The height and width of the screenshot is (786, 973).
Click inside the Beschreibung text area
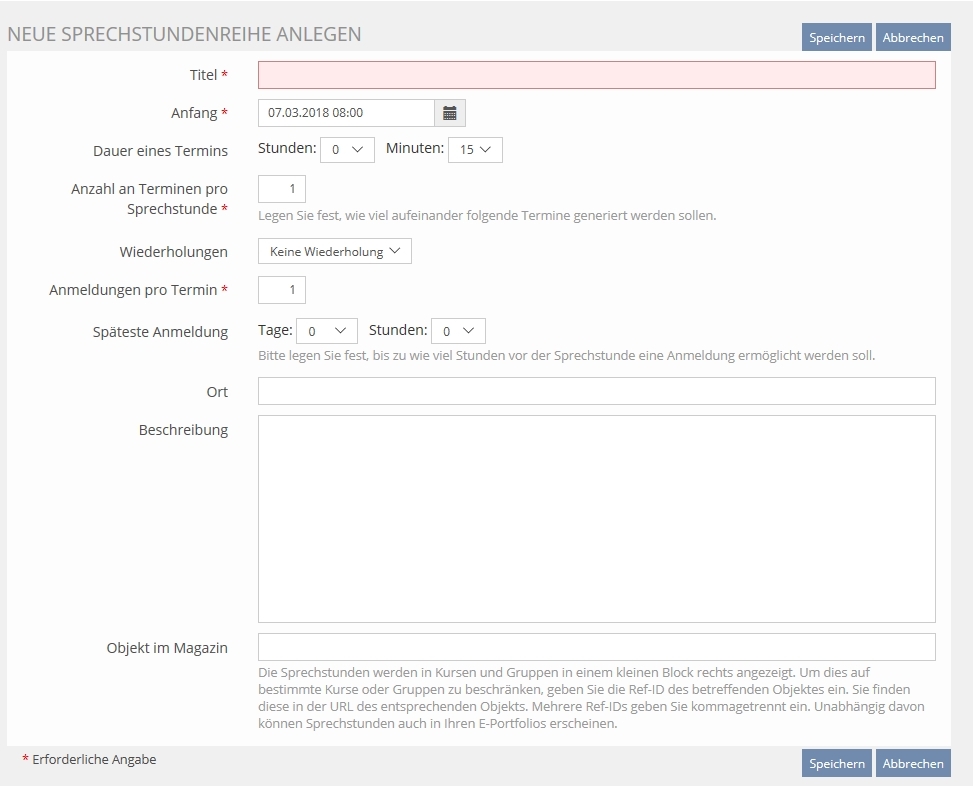click(x=596, y=518)
